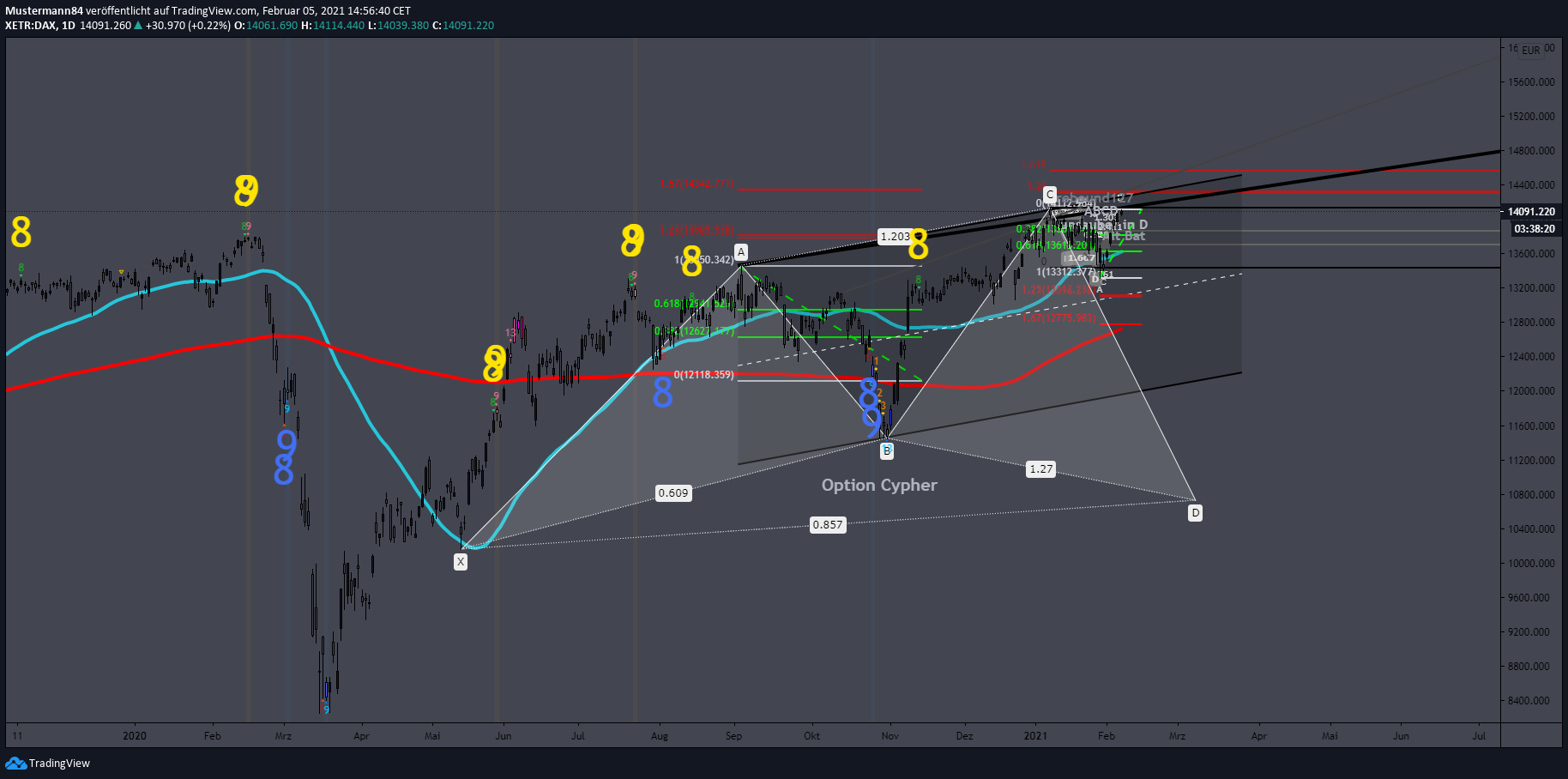
Task: Click the 0.857 ratio label
Action: (x=828, y=525)
